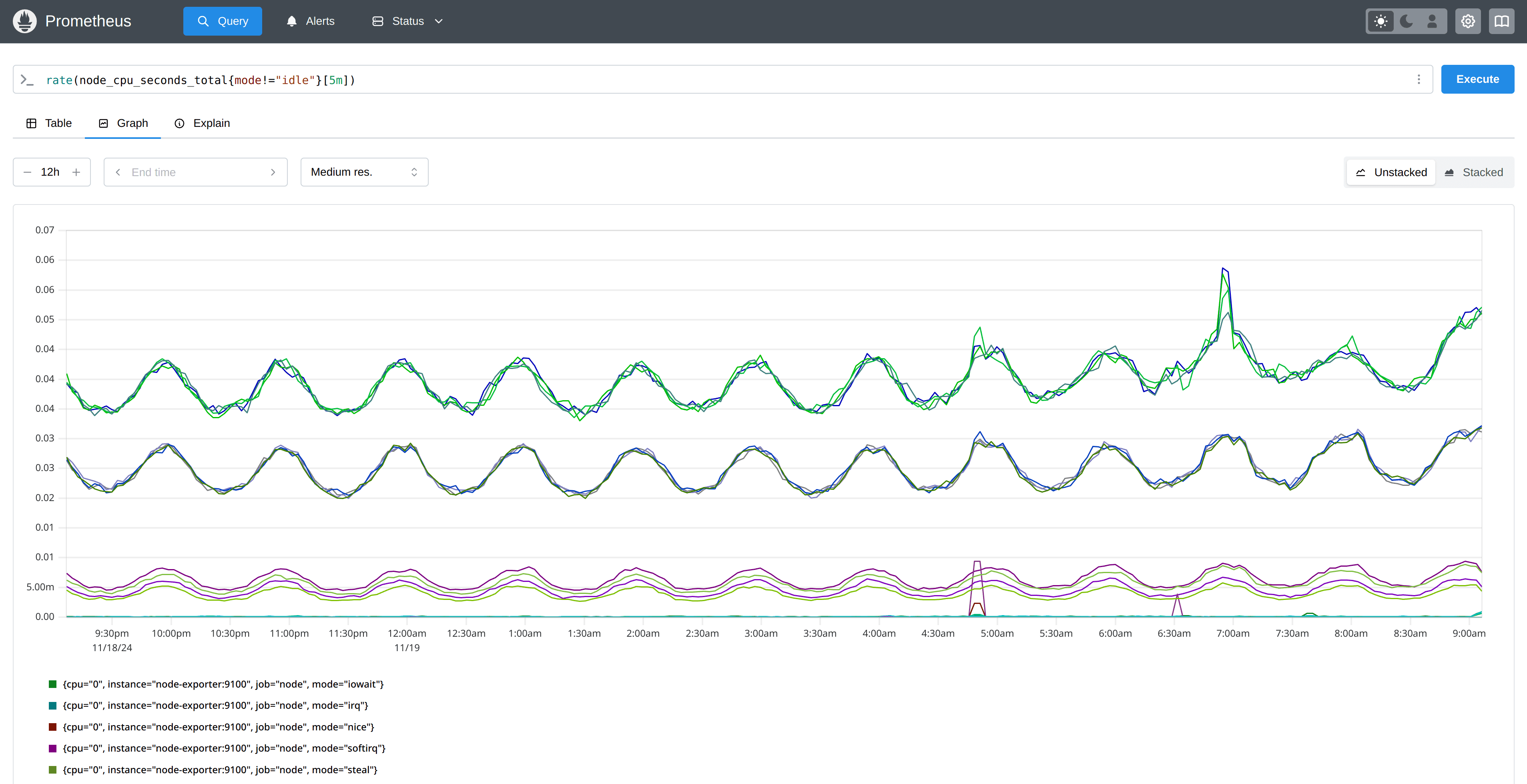Open settings gear icon
Screen dimensions: 1527x784
pos(1468,21)
